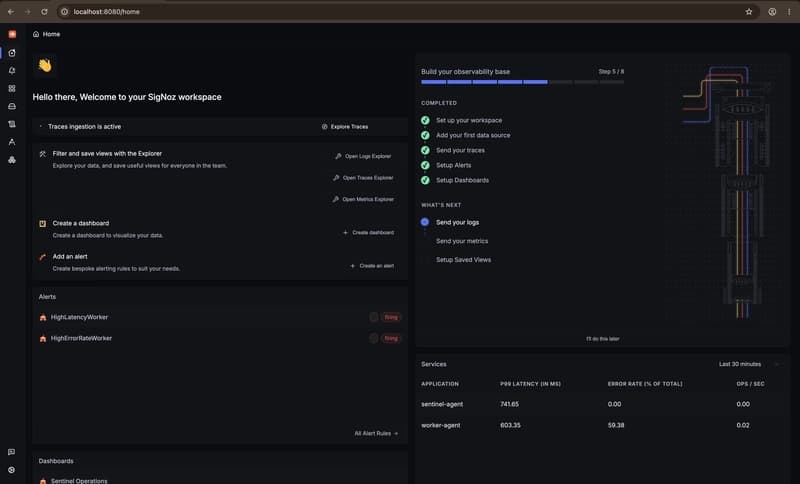
Task: Click the stacked boxes icon in the sidebar
Action: click(x=12, y=160)
